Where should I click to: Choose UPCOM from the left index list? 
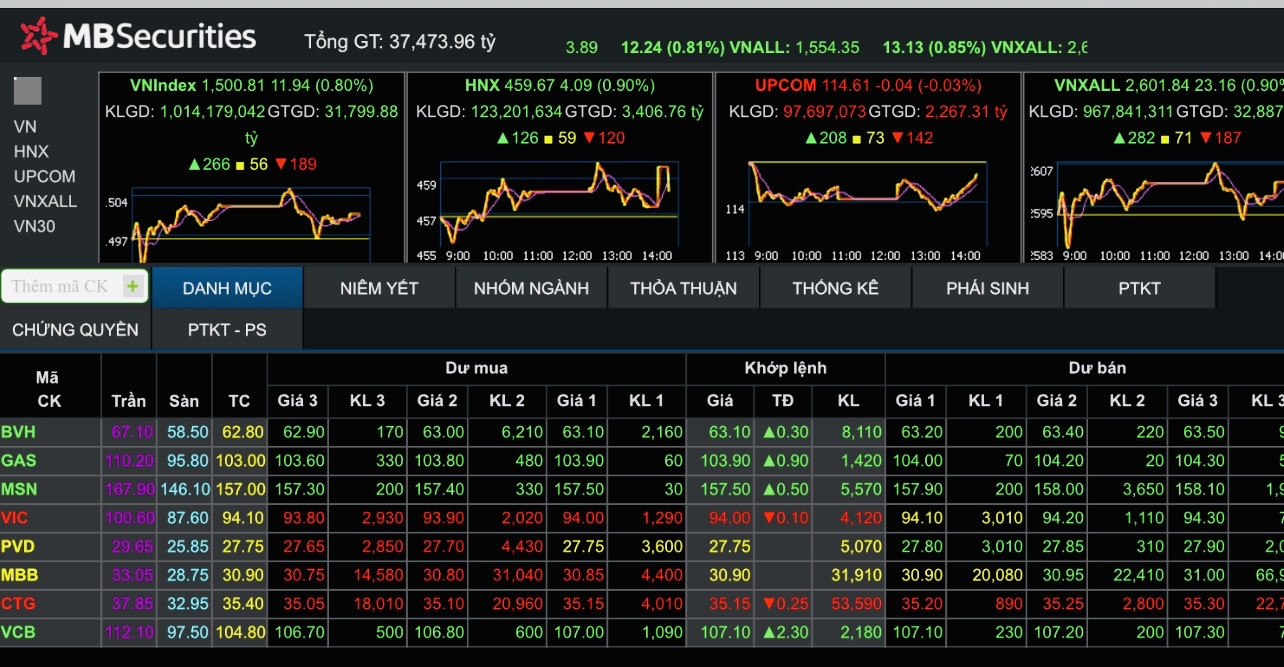pos(44,177)
